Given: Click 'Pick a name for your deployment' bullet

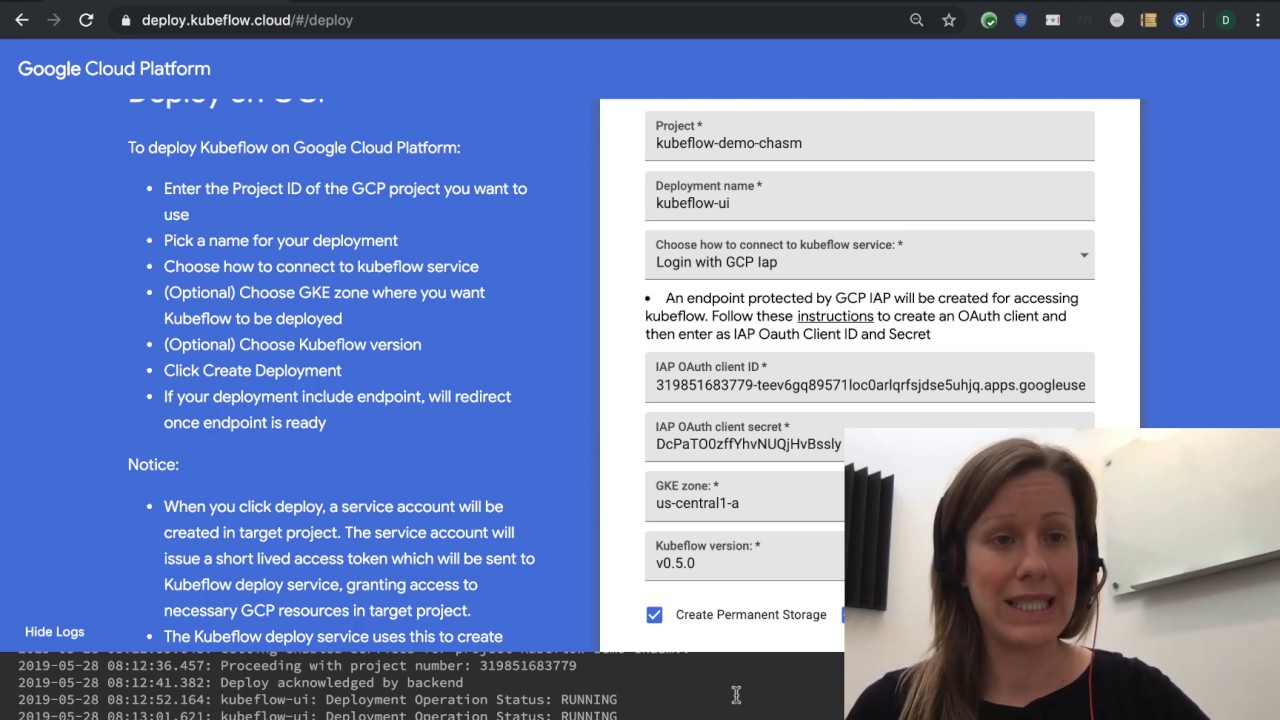Looking at the screenshot, I should tap(281, 240).
